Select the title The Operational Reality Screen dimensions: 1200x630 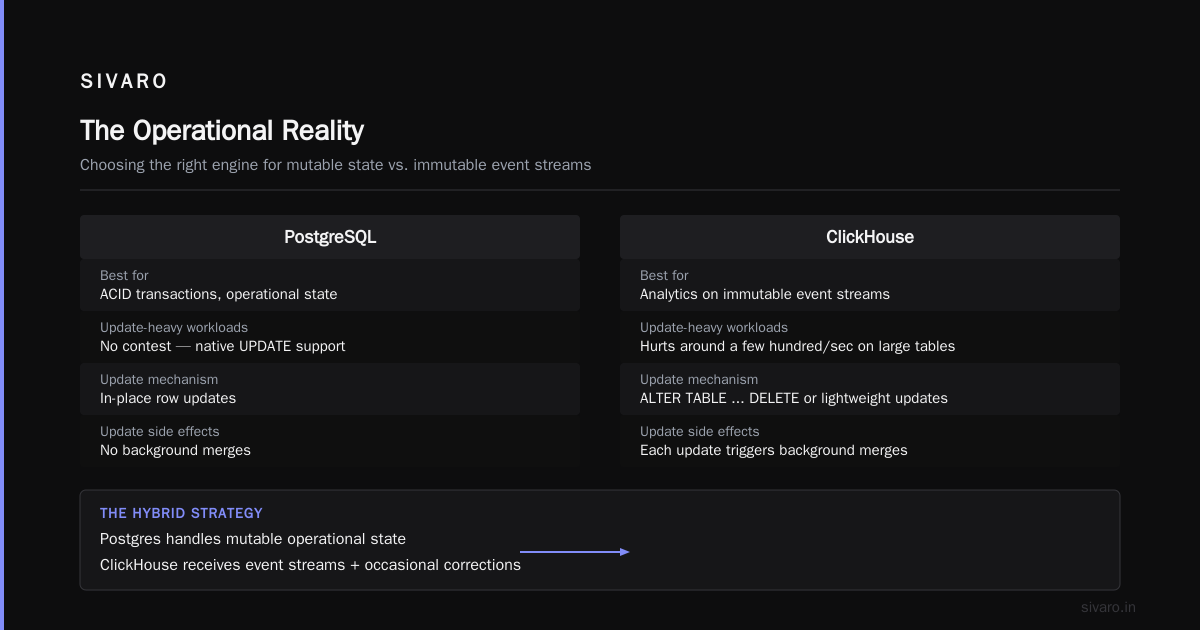click(222, 131)
